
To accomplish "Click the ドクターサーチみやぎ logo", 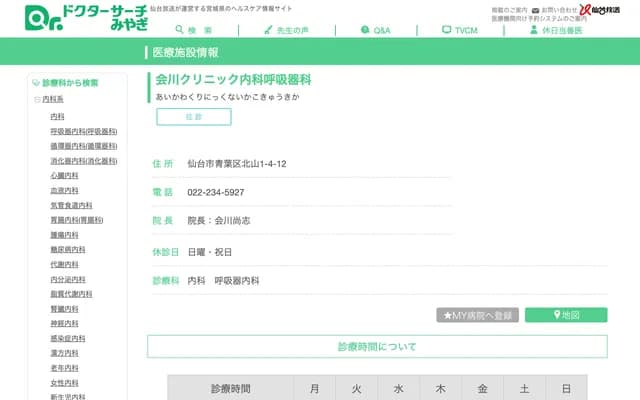I will coord(86,18).
